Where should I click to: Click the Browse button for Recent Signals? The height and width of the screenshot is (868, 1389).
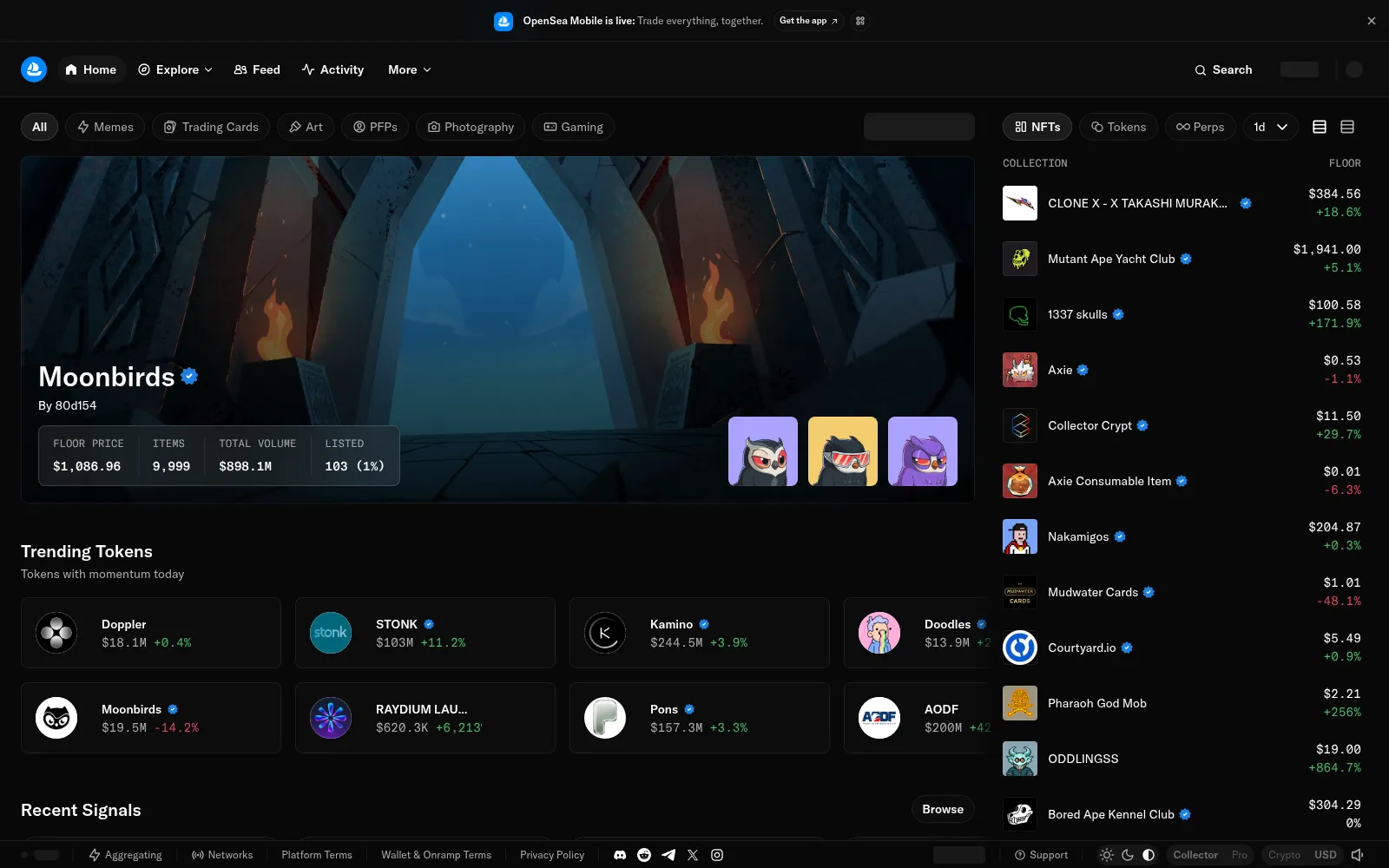[x=943, y=809]
